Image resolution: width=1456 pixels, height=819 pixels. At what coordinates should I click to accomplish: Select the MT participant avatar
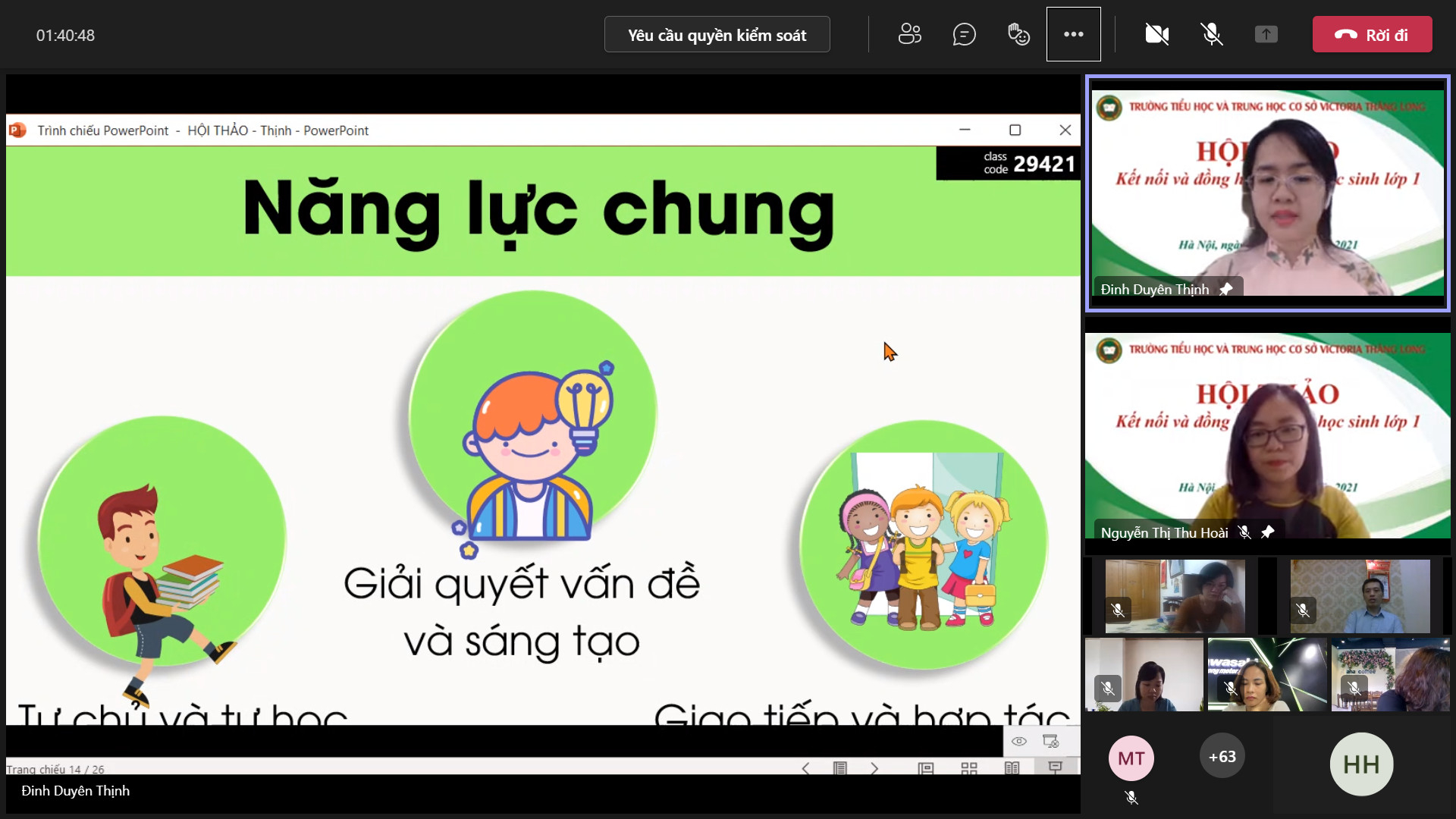(1131, 758)
